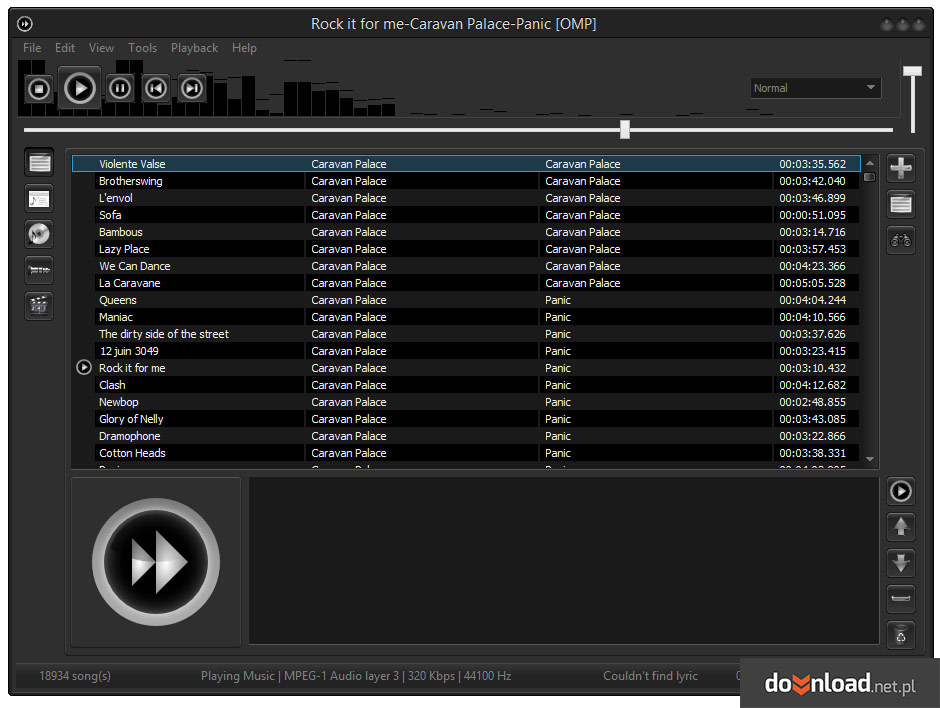
Task: Click the up arrow to move song up
Action: [900, 527]
